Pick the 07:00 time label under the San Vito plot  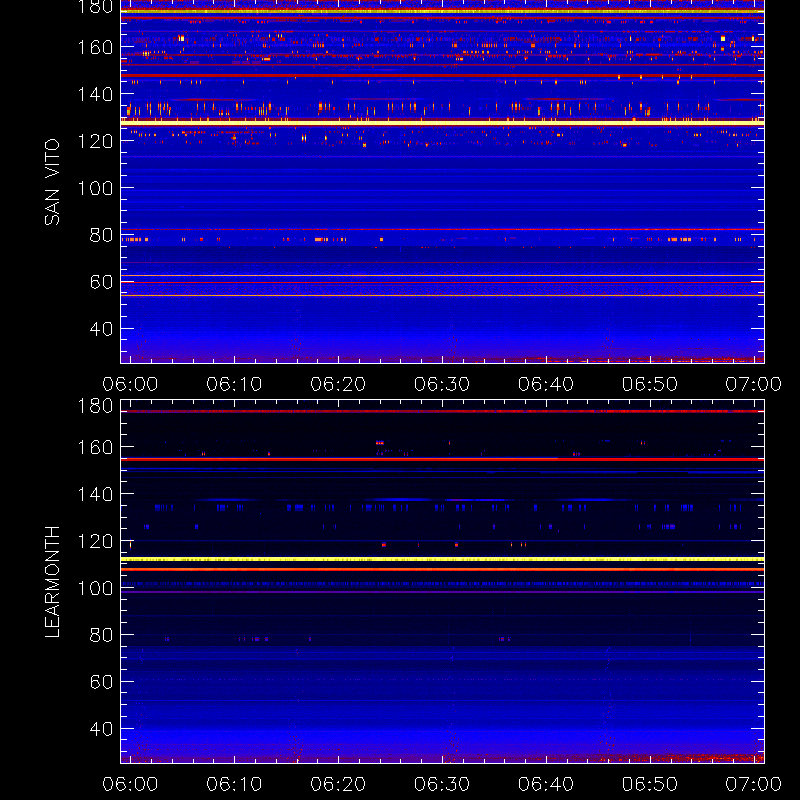click(x=753, y=384)
